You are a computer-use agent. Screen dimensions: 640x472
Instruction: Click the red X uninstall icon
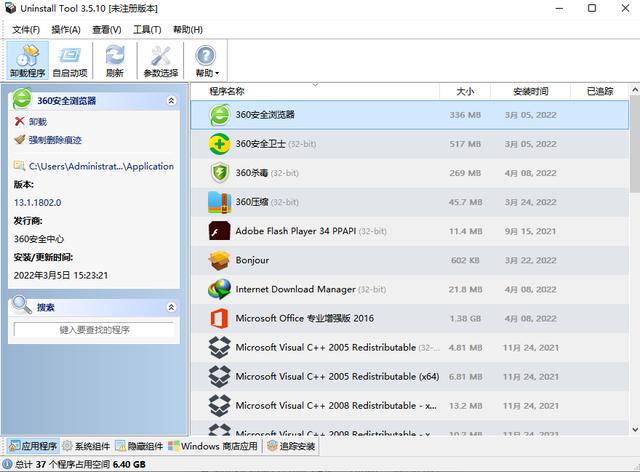pyautogui.click(x=19, y=121)
